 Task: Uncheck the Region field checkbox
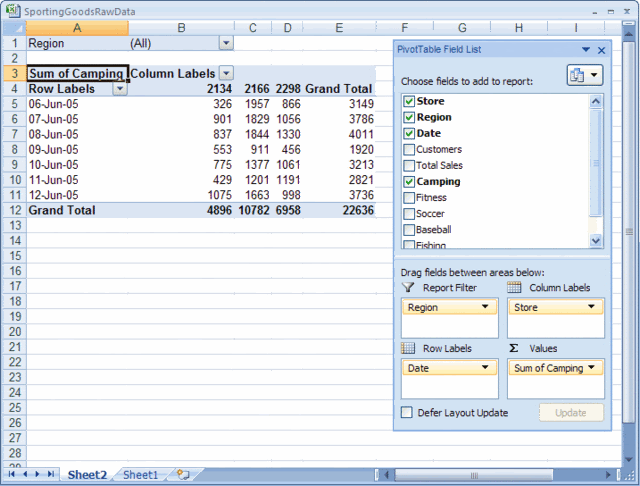[409, 118]
